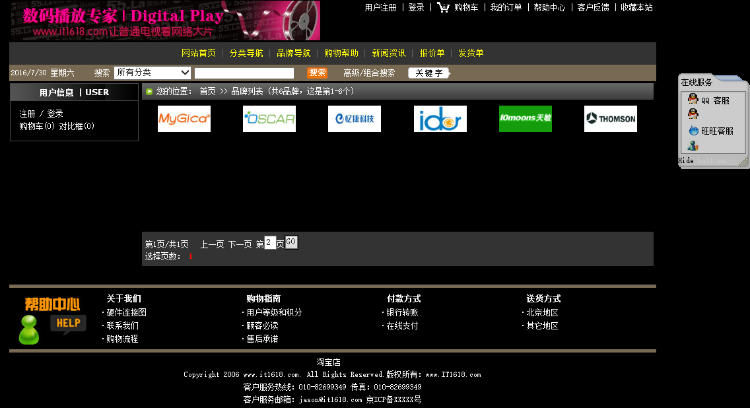
Task: Click 收藏本站 in the top bar
Action: point(637,7)
